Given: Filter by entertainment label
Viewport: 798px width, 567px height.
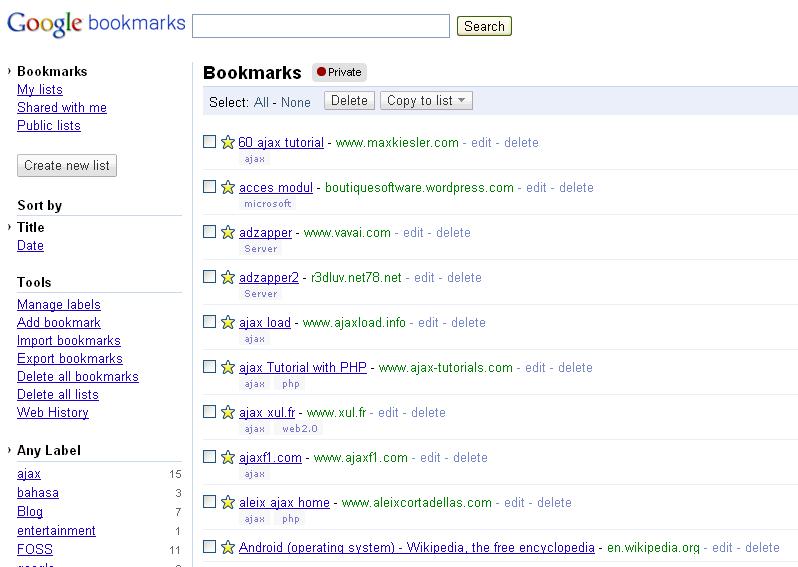Looking at the screenshot, I should click(56, 530).
